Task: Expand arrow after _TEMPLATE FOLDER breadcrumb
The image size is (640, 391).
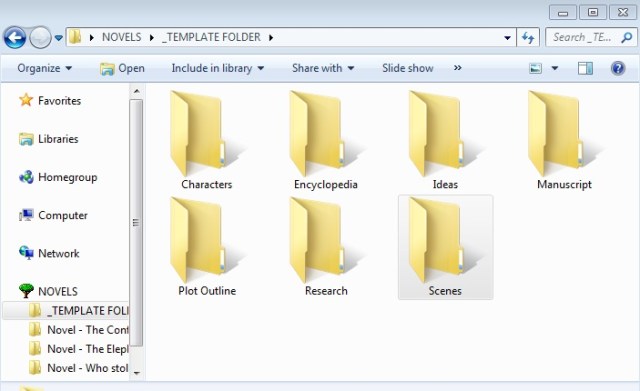Action: pos(271,38)
